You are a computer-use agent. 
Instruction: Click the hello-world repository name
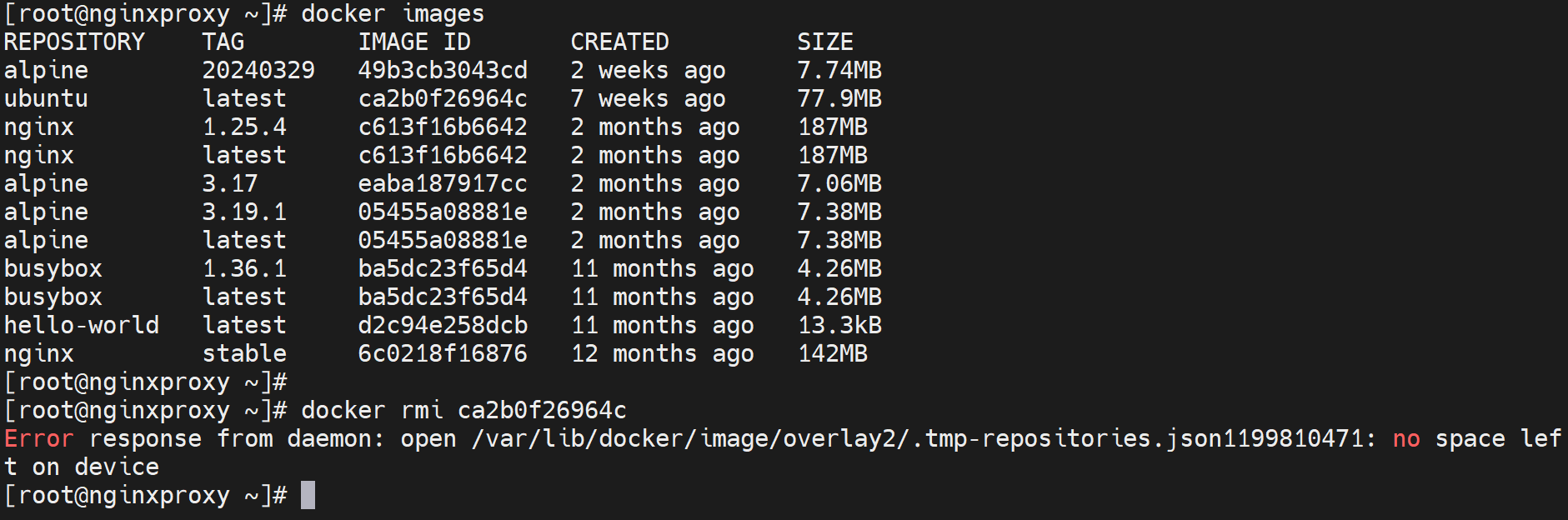click(x=82, y=325)
